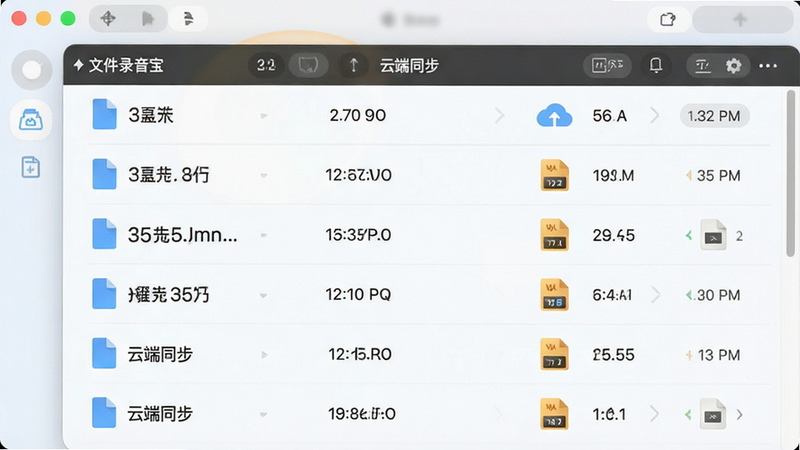The width and height of the screenshot is (800, 450).
Task: Click the file icon of row 㸽㐬35㸦
Action: pyautogui.click(x=104, y=293)
